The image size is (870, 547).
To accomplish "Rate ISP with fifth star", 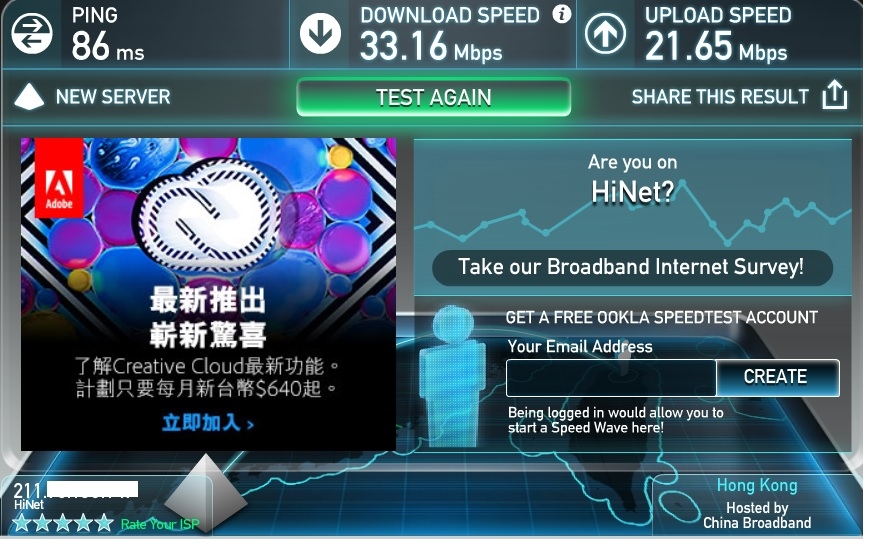I will 104,523.
